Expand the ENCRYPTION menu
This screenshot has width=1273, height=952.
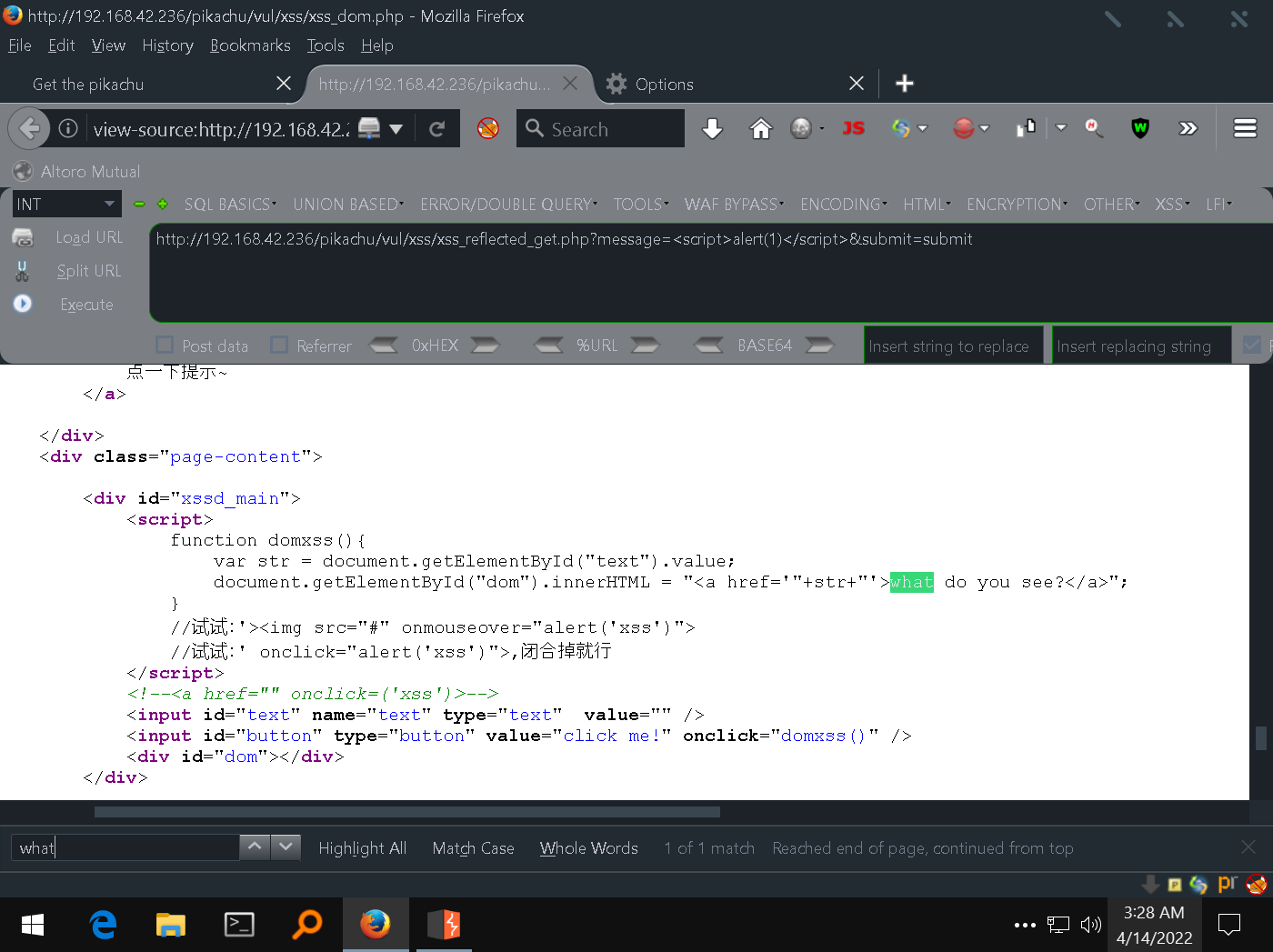(1017, 205)
